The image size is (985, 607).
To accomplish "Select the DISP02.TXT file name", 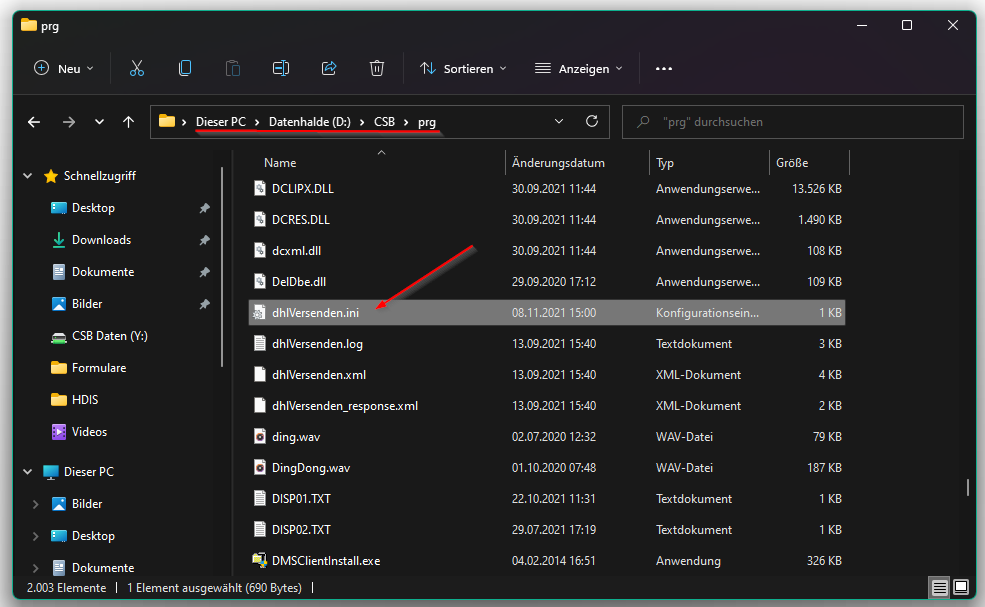I will coord(301,530).
